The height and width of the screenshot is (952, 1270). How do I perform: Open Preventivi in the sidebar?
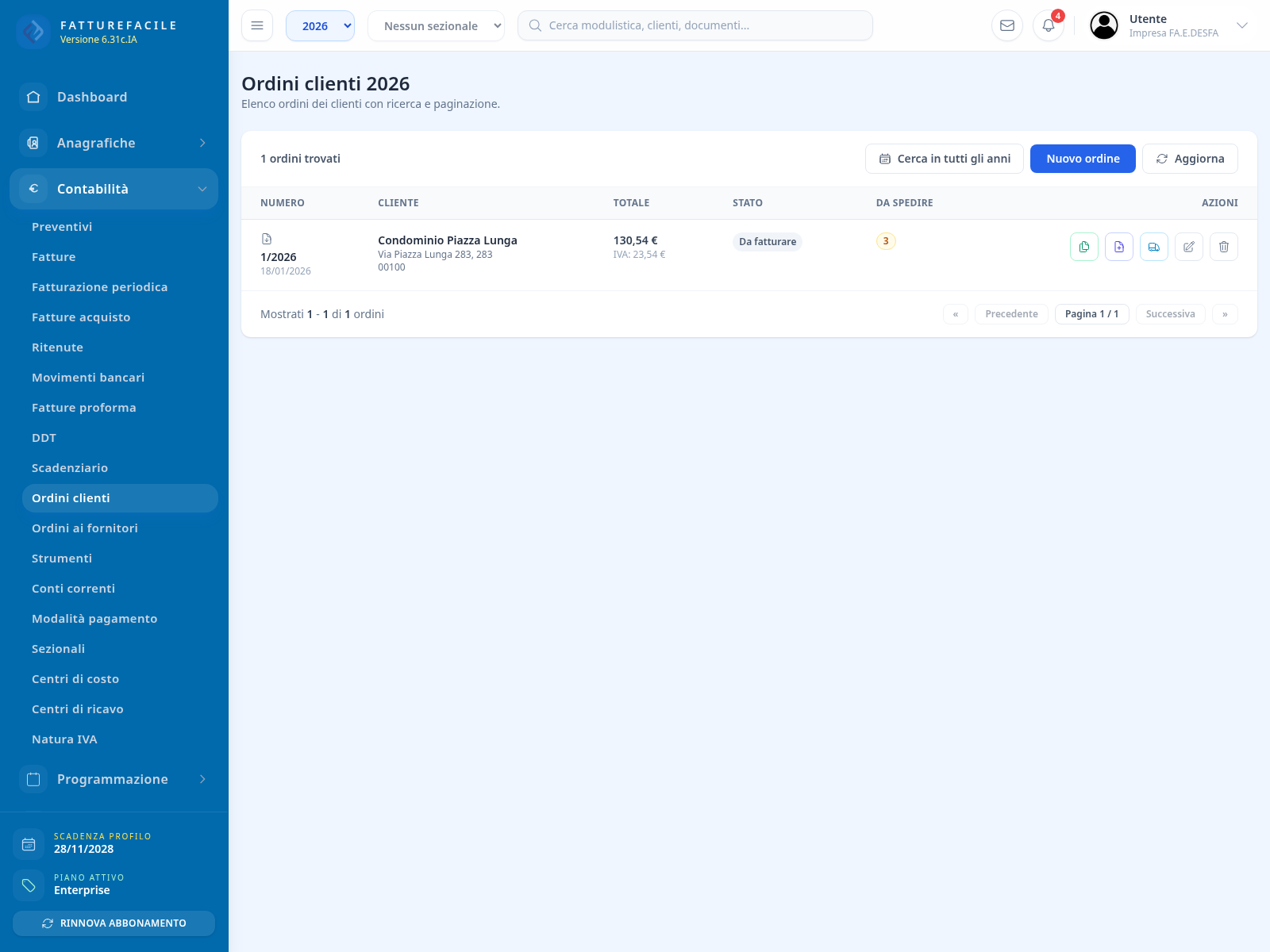coord(120,227)
